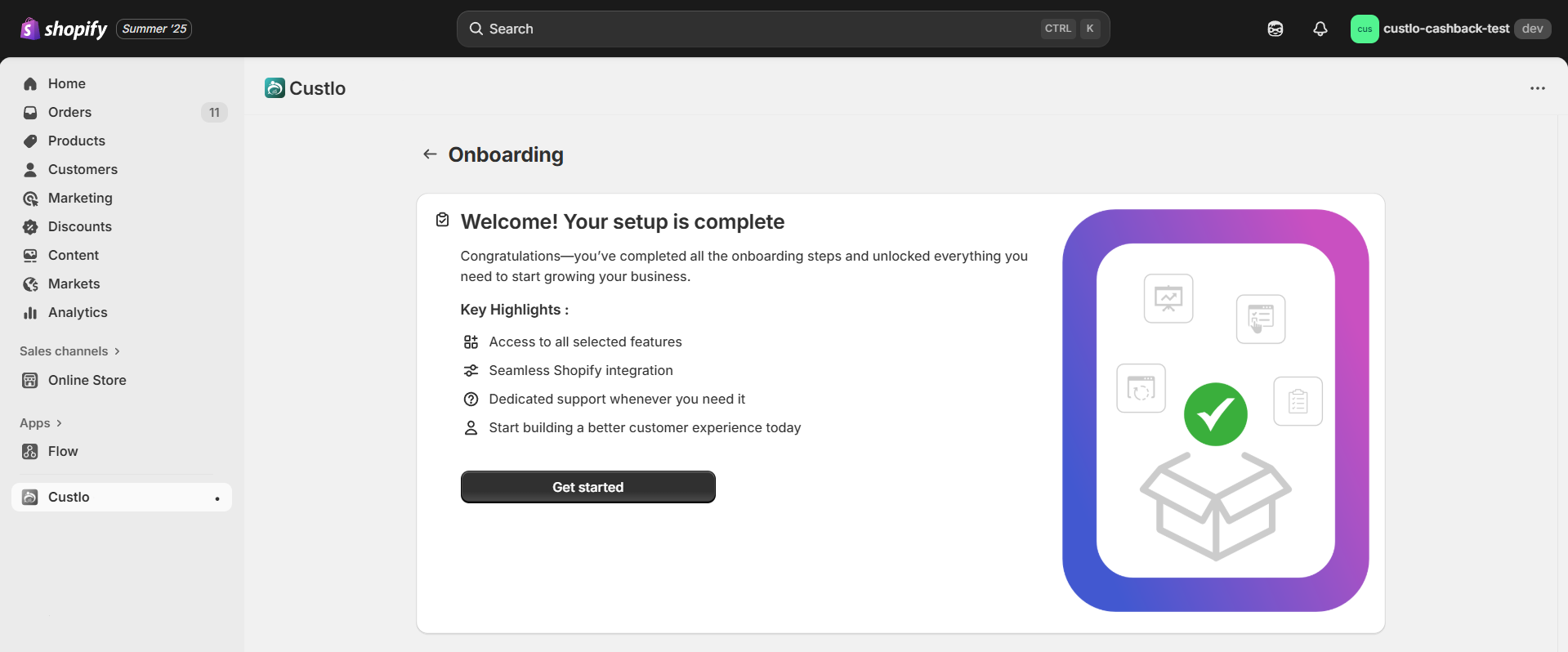Click the clipboard illustration icon
The image size is (1568, 652).
pyautogui.click(x=1298, y=401)
